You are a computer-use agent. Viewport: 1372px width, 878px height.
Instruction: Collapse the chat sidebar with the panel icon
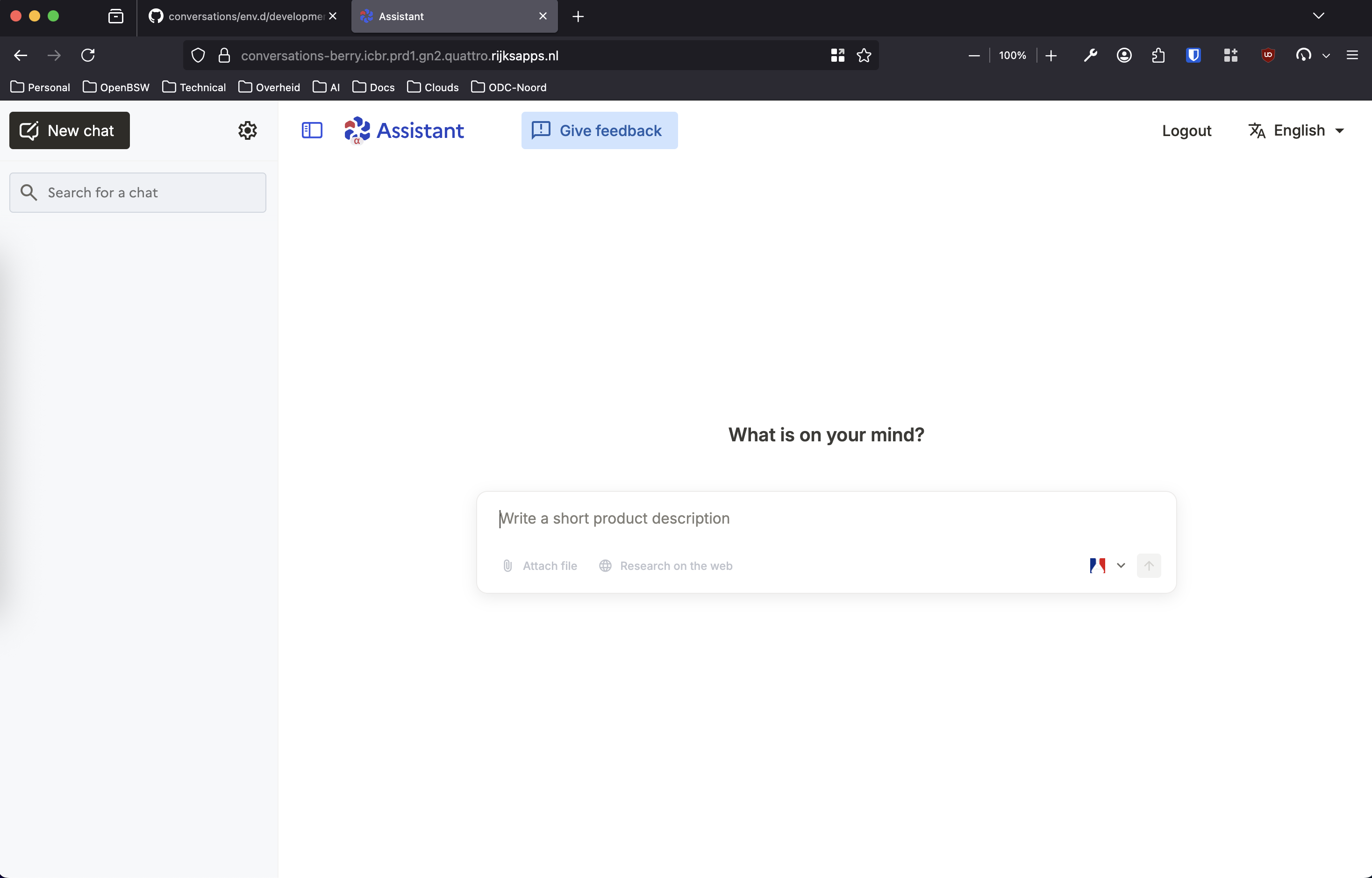pos(311,130)
